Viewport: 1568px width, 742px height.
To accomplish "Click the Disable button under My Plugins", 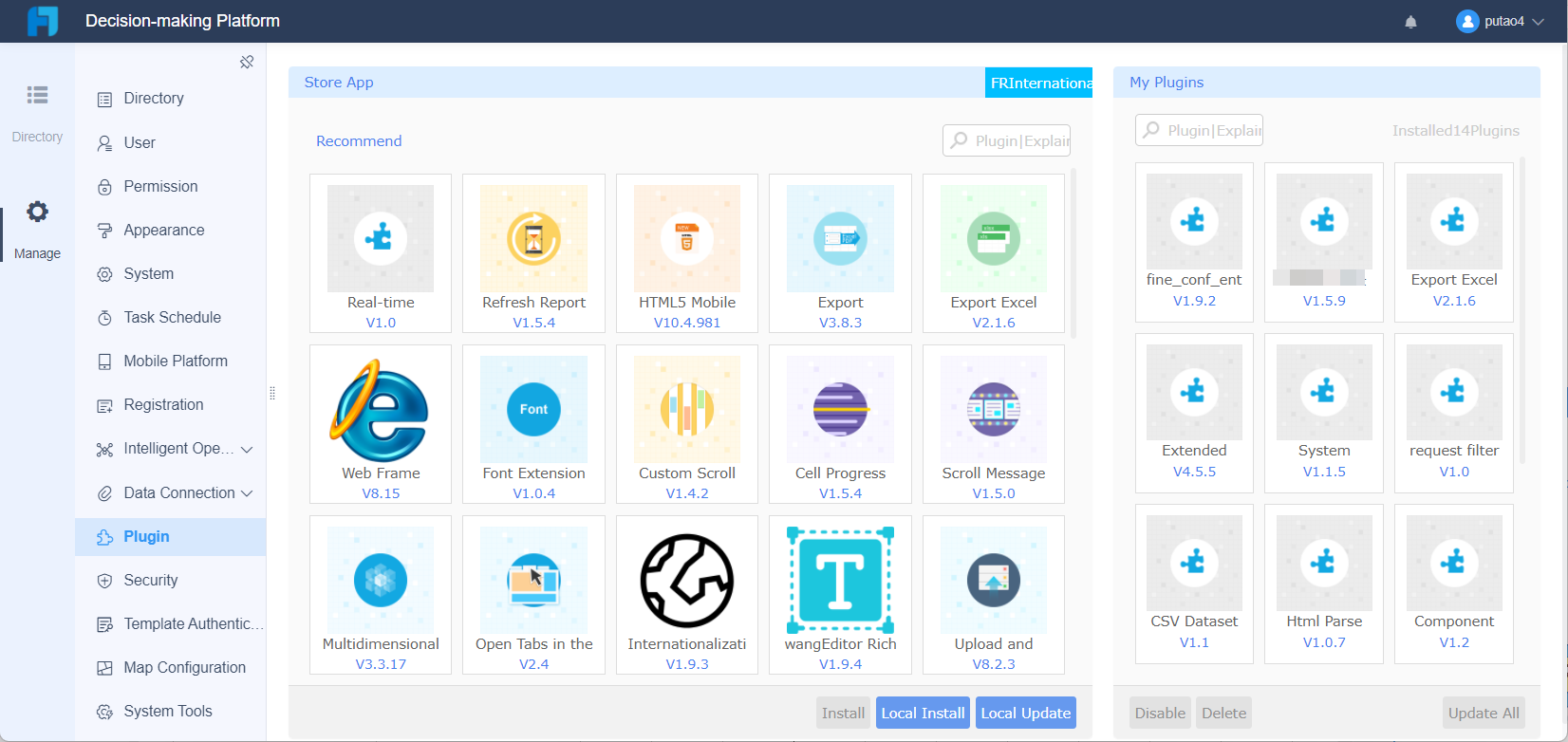I will (x=1160, y=713).
